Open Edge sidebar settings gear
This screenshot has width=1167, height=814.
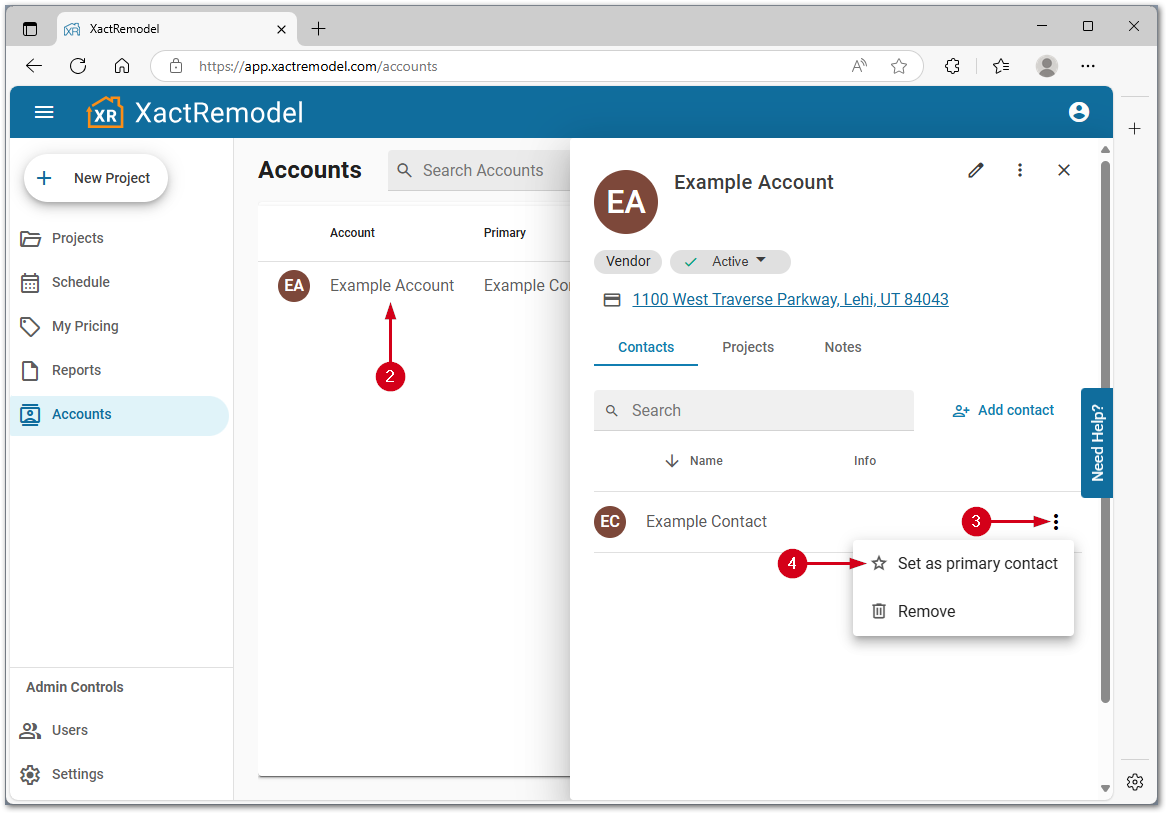[x=1134, y=782]
